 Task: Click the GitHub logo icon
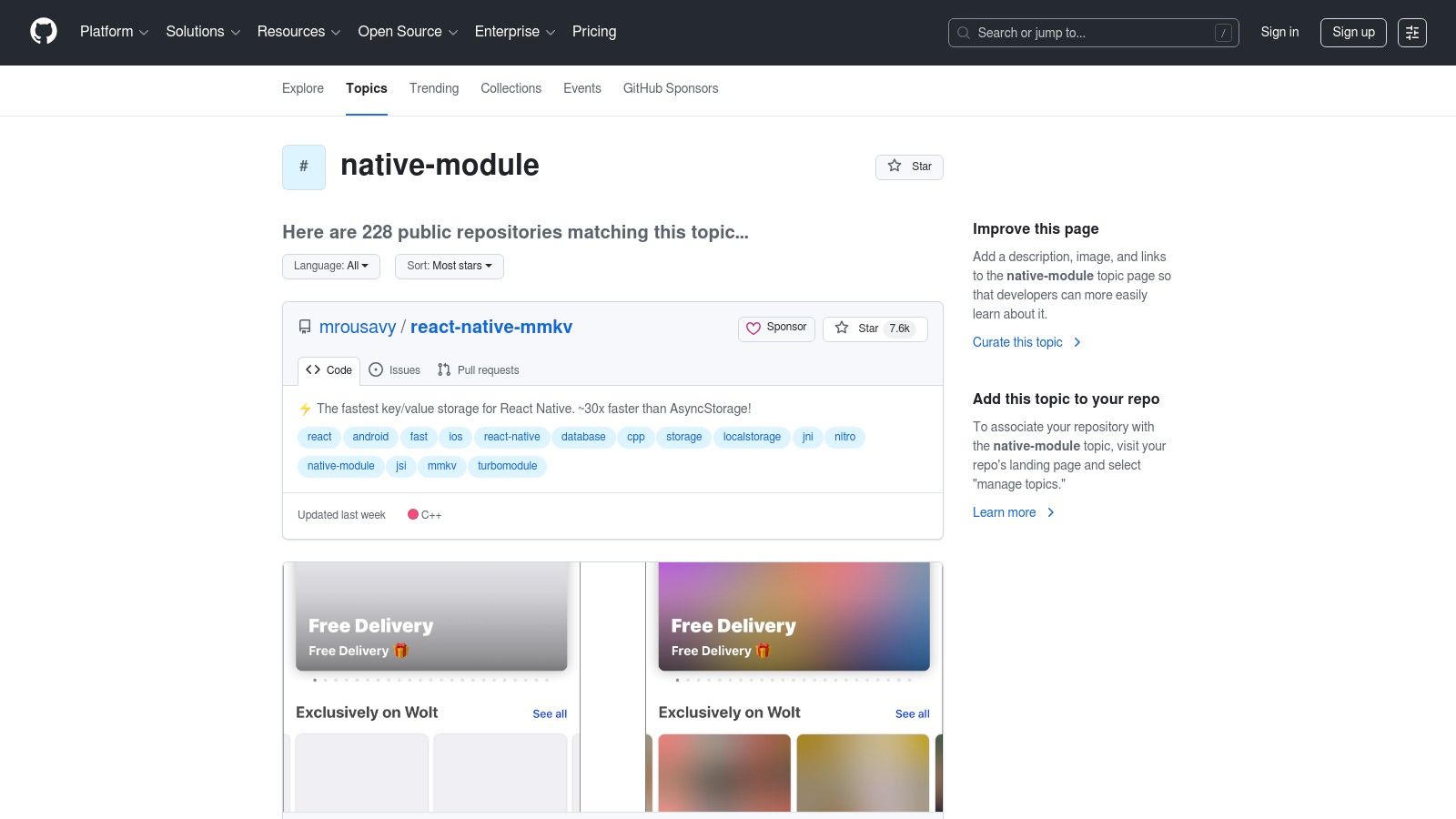click(x=44, y=32)
